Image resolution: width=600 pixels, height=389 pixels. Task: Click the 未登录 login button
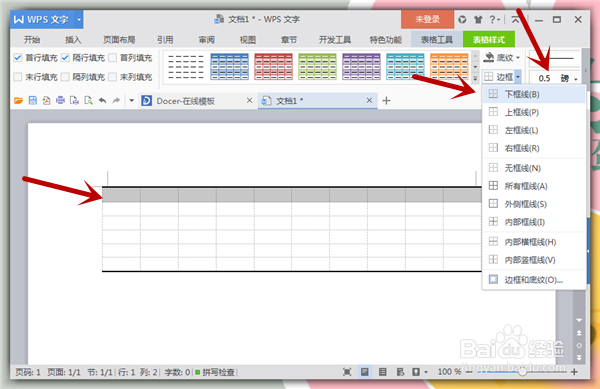click(x=427, y=20)
